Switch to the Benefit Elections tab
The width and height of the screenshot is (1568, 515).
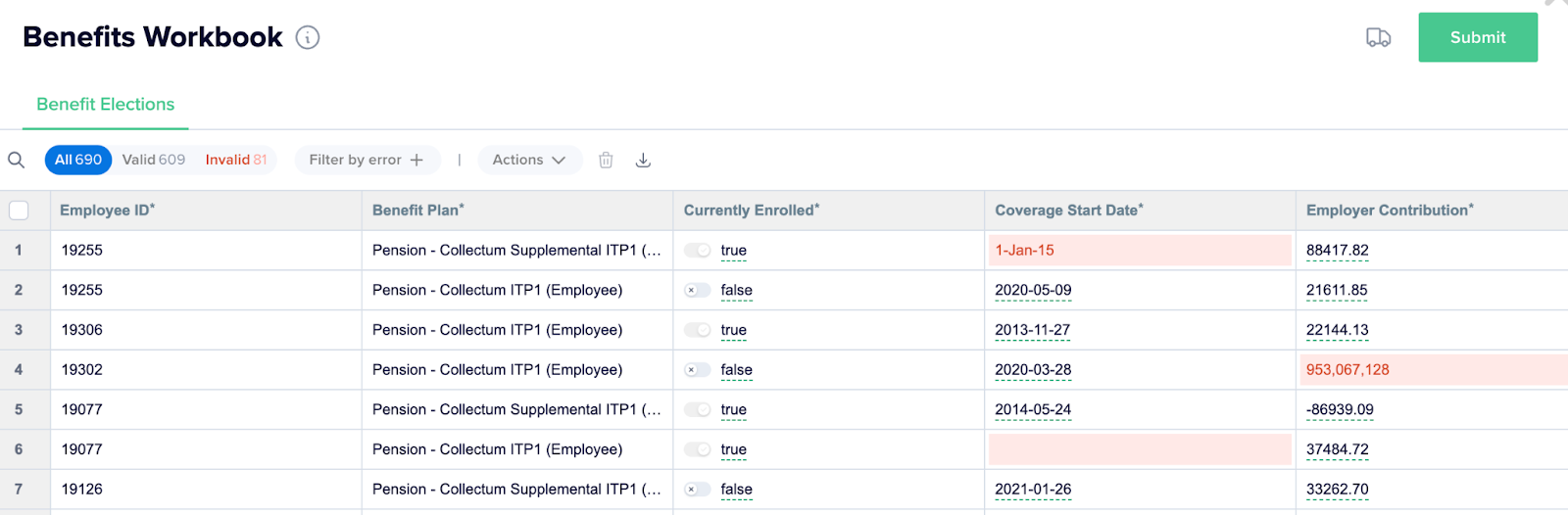(x=106, y=105)
